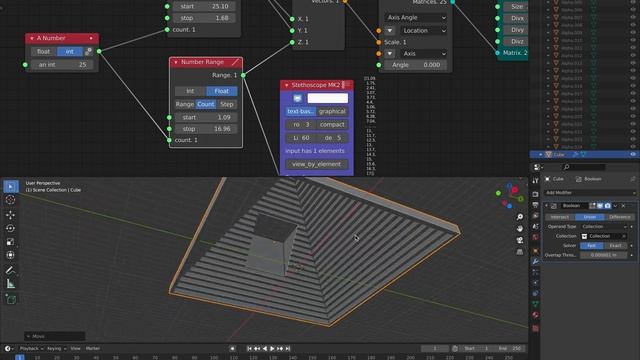
Task: Select the 3D Cursor tool
Action: [x=11, y=200]
